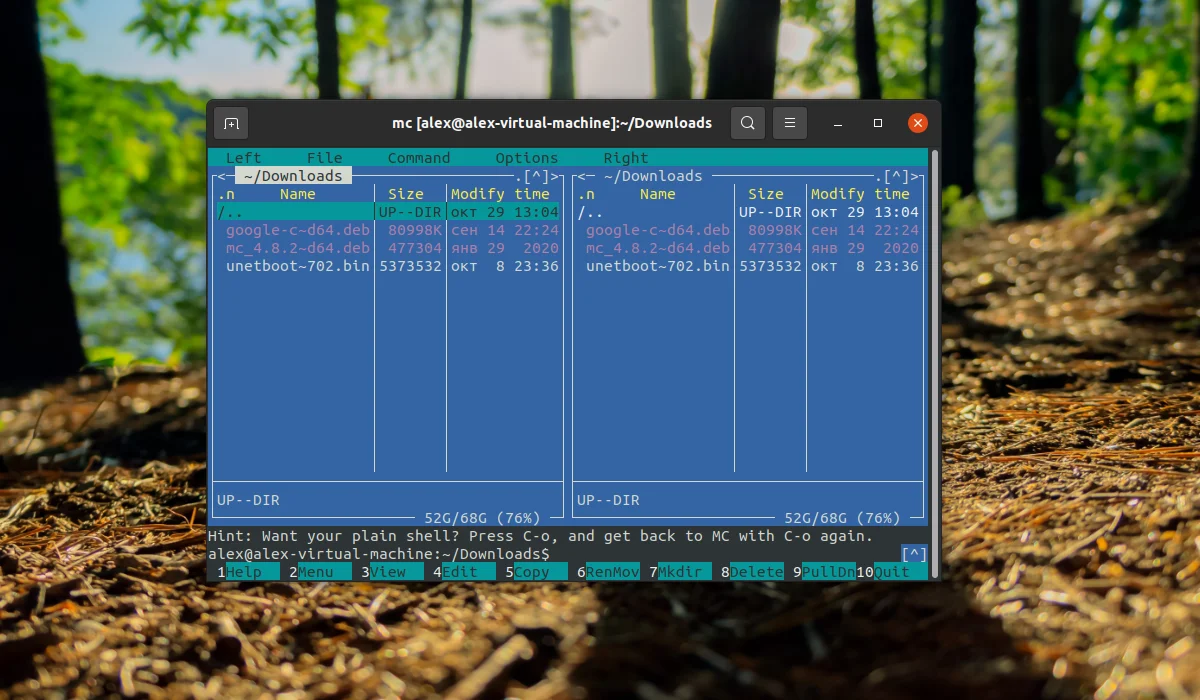Open a new terminal tab icon
Image resolution: width=1200 pixels, height=700 pixels.
tap(231, 123)
